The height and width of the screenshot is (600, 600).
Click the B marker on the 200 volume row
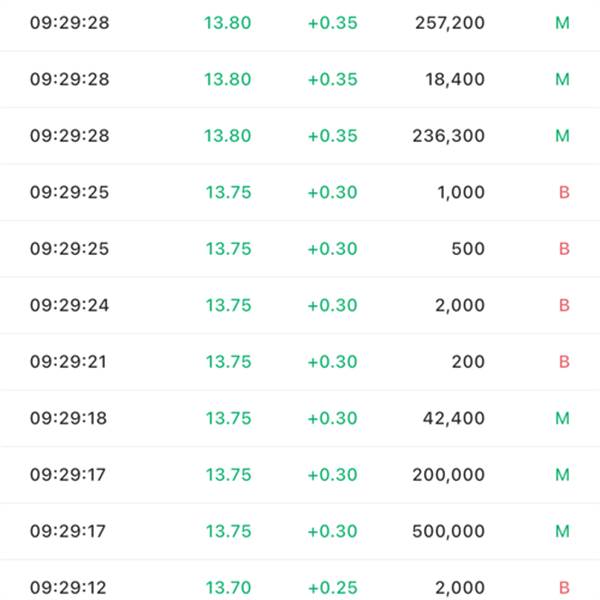[x=564, y=362]
